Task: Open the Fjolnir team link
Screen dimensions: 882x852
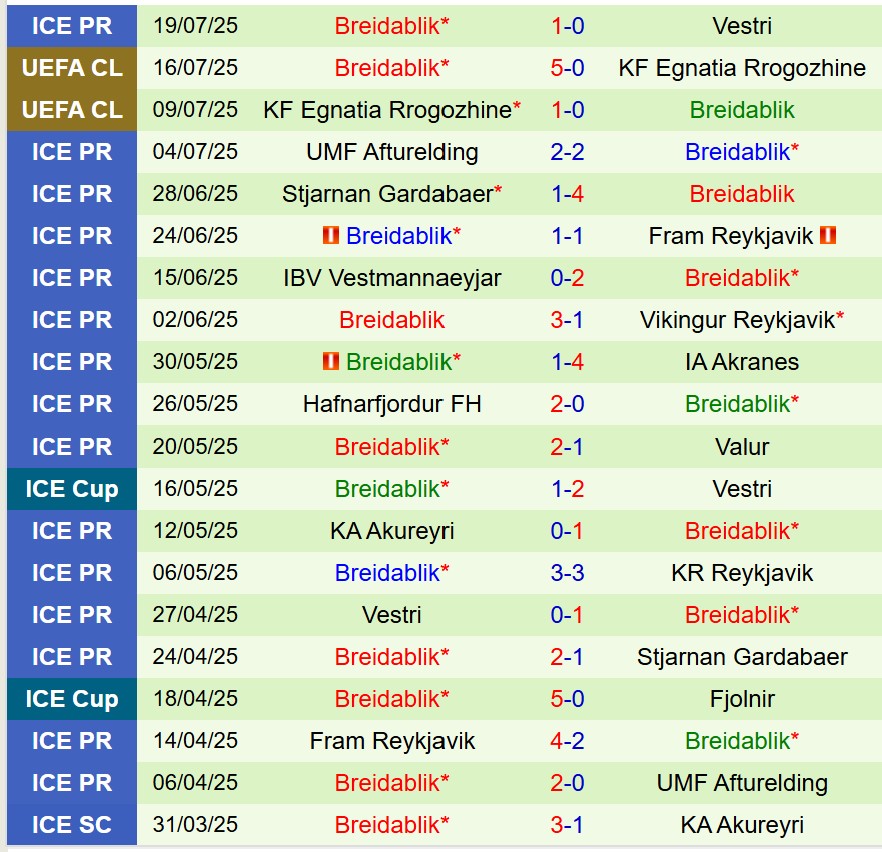Action: pyautogui.click(x=742, y=699)
